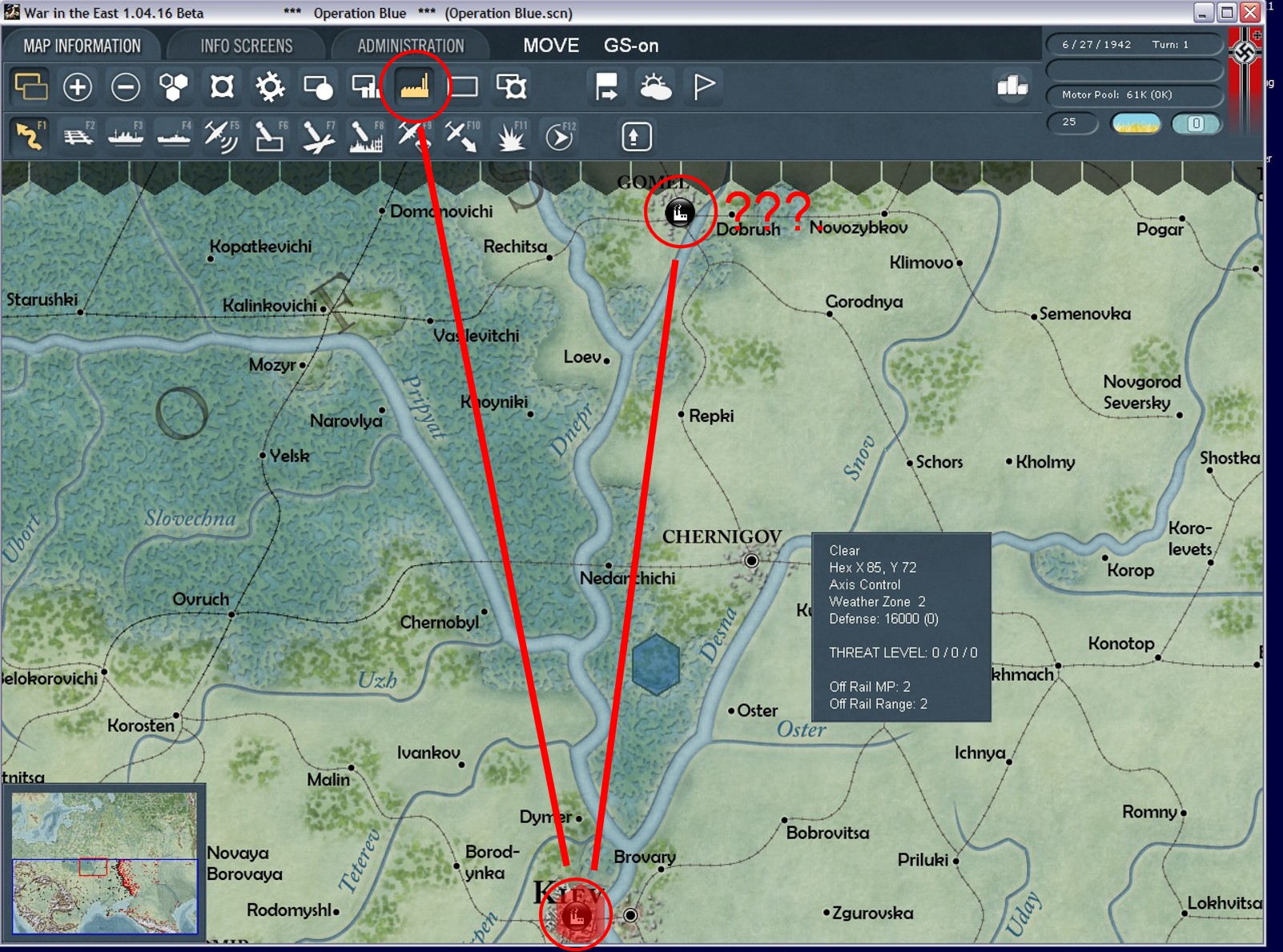The width and height of the screenshot is (1283, 952).
Task: Select the F4 ship mode icon
Action: click(x=174, y=136)
